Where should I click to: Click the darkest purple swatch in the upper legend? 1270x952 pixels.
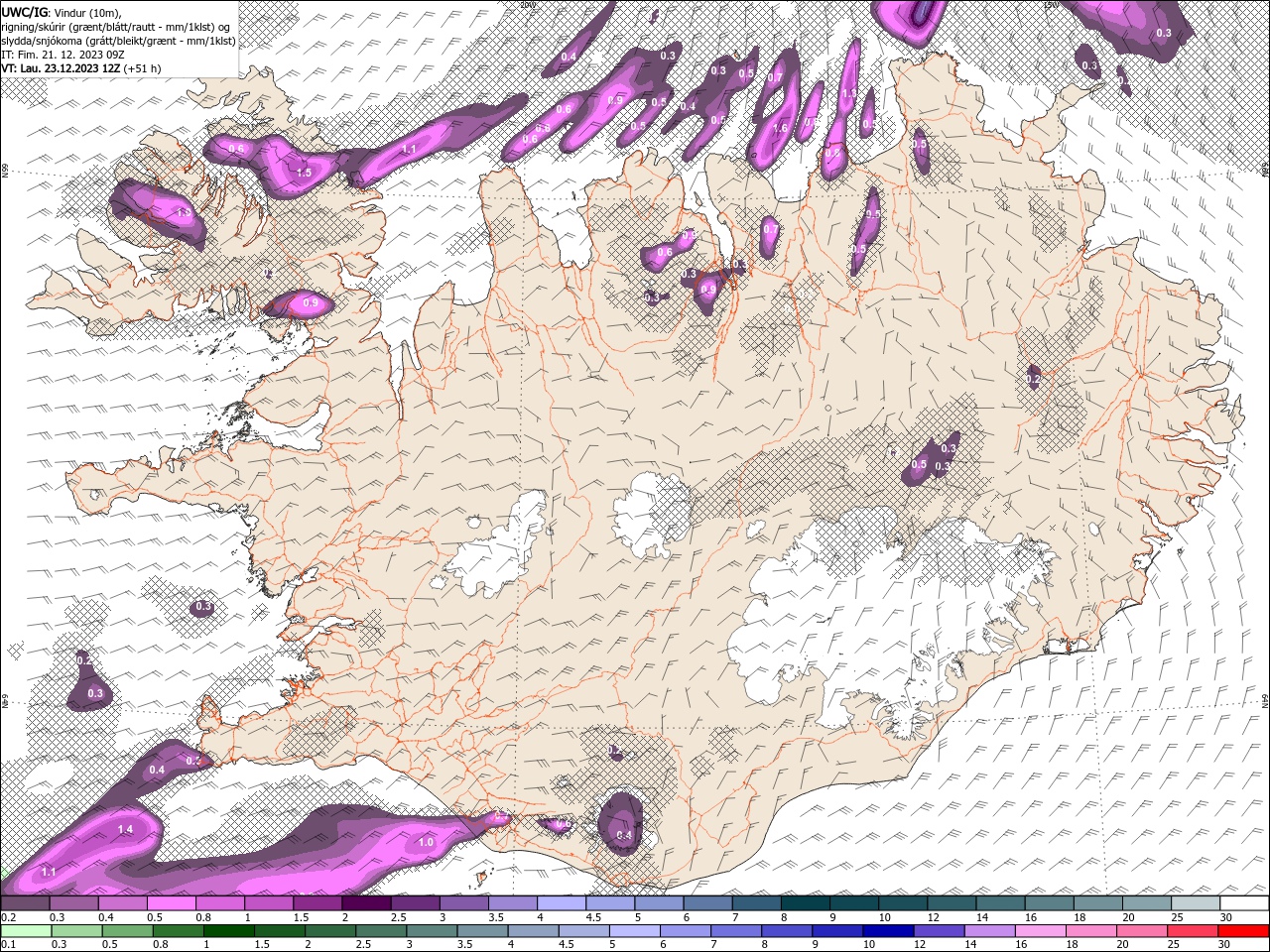point(365,903)
